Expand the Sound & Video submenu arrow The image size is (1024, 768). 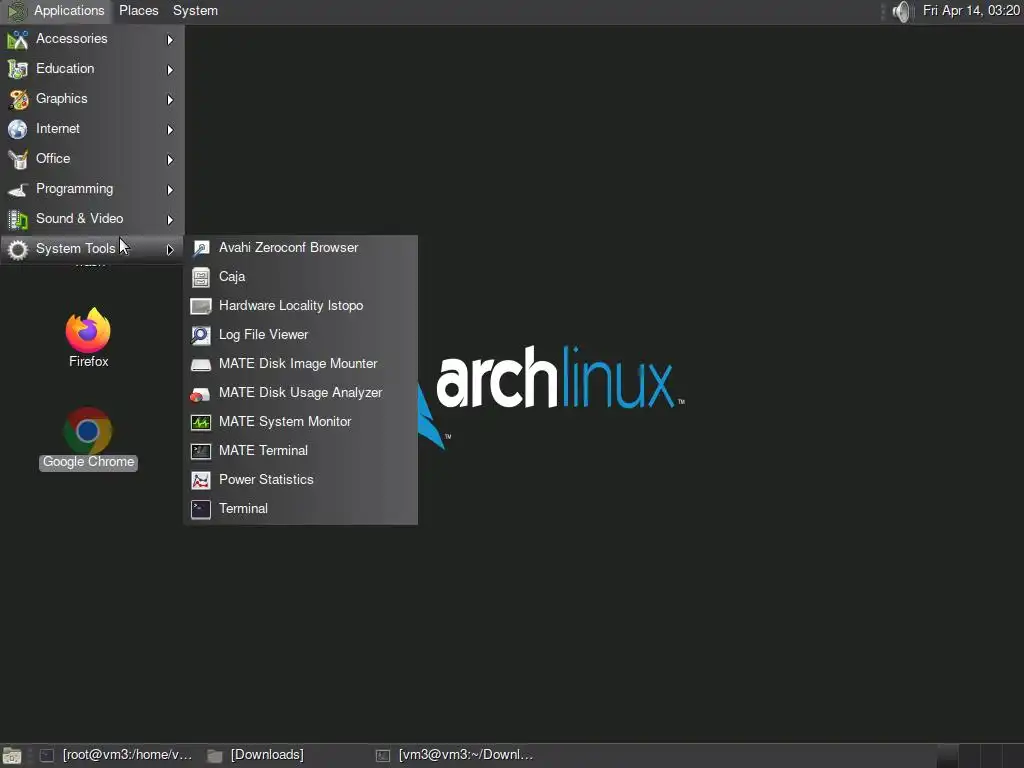170,220
